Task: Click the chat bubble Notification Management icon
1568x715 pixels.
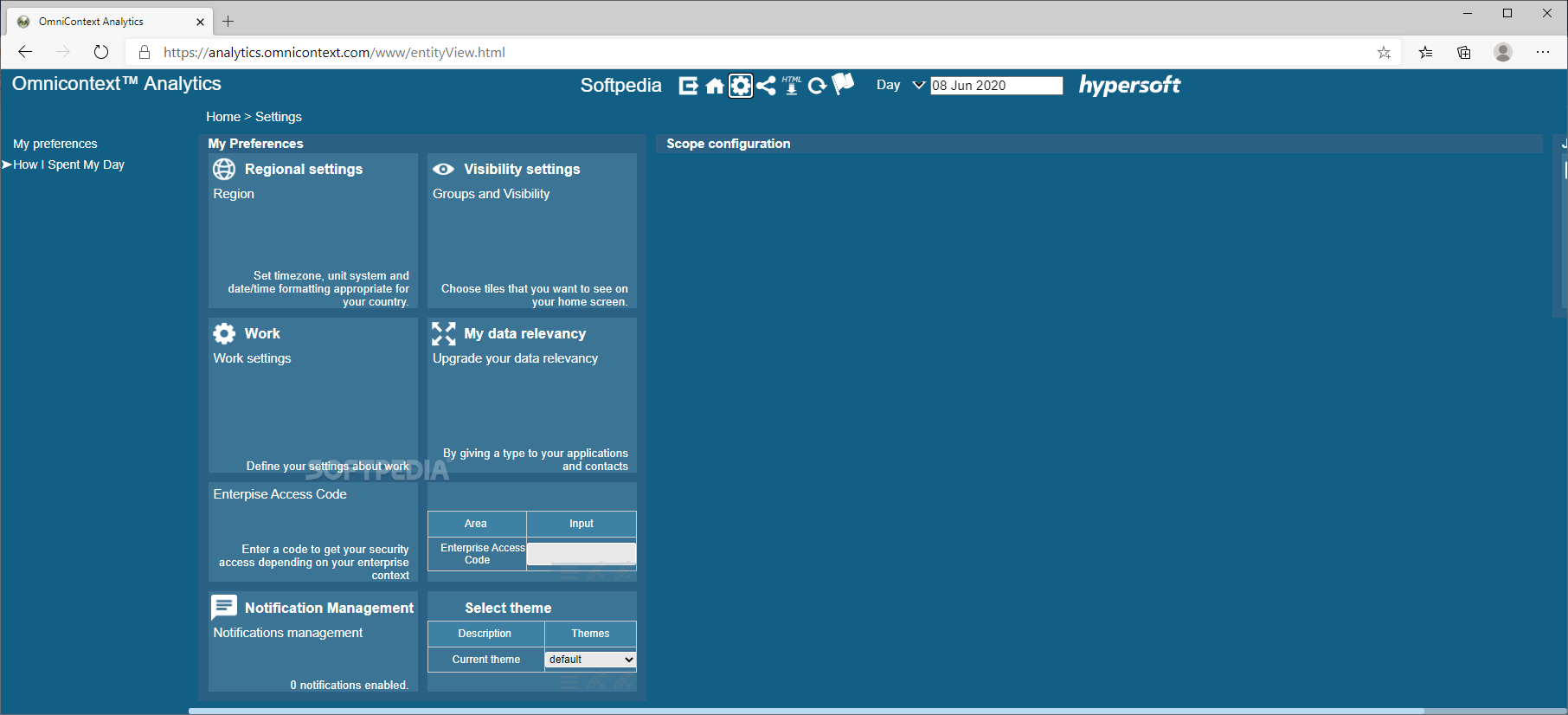Action: 224,608
